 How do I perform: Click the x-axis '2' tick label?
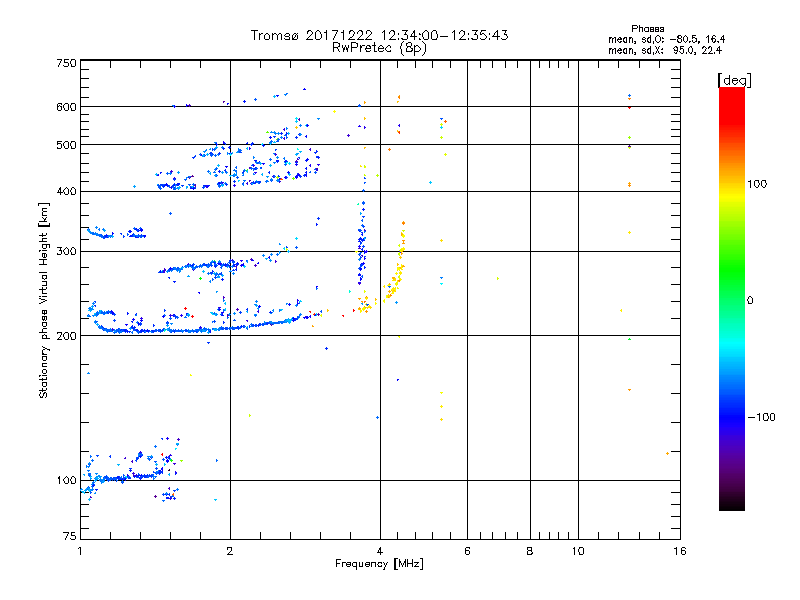point(230,551)
